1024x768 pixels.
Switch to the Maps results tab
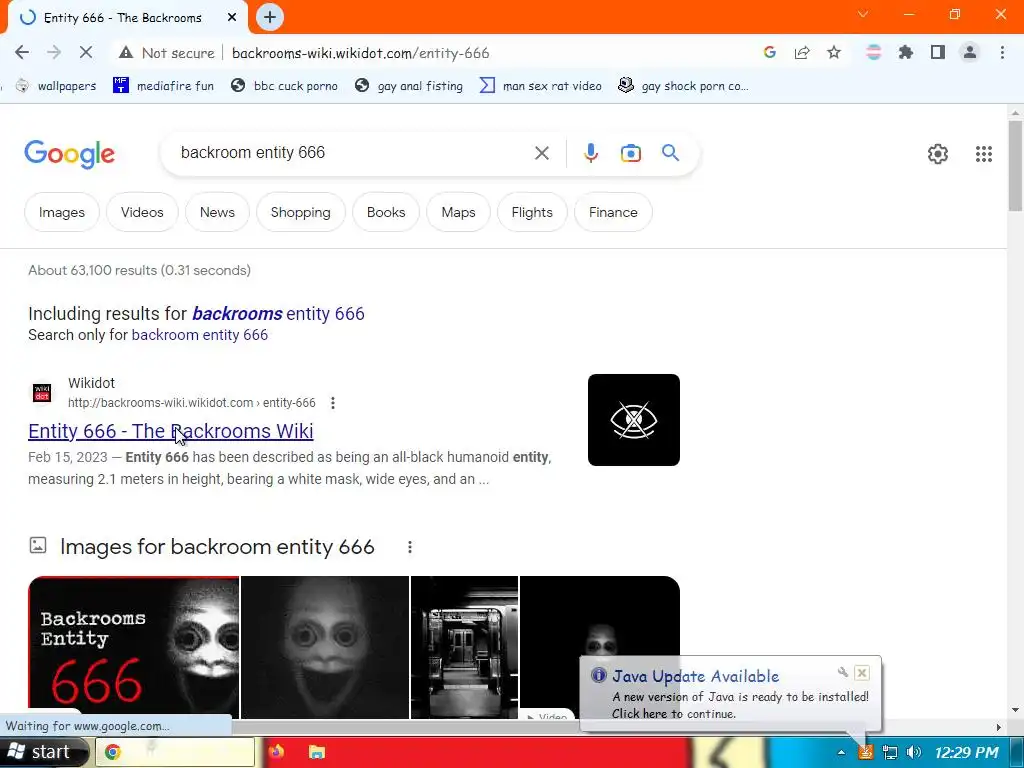458,212
